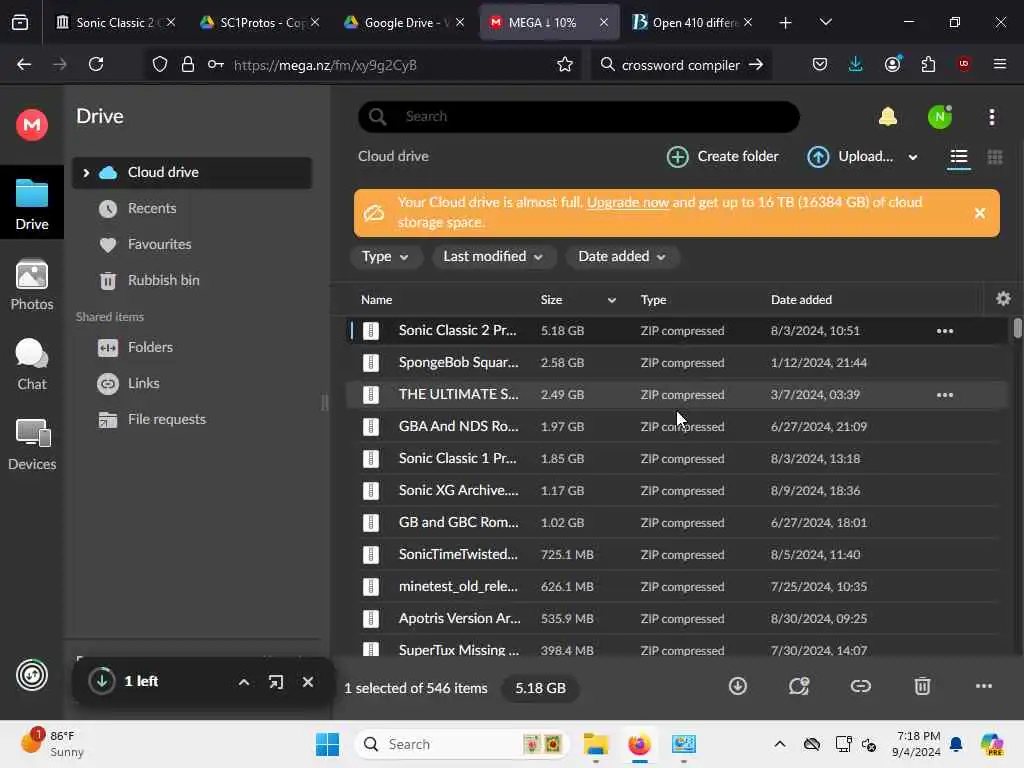Click the Pocket save icon
1024x768 pixels.
820,64
